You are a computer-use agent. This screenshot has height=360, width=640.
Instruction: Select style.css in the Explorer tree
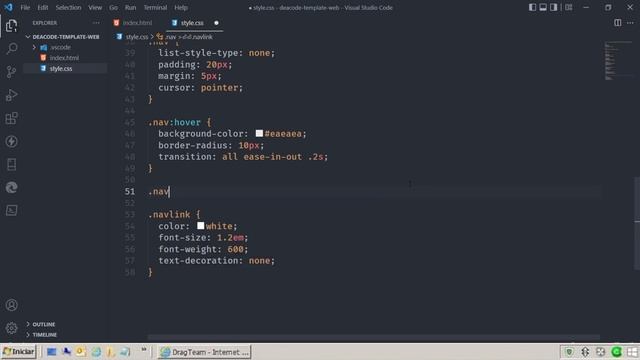tap(61, 69)
